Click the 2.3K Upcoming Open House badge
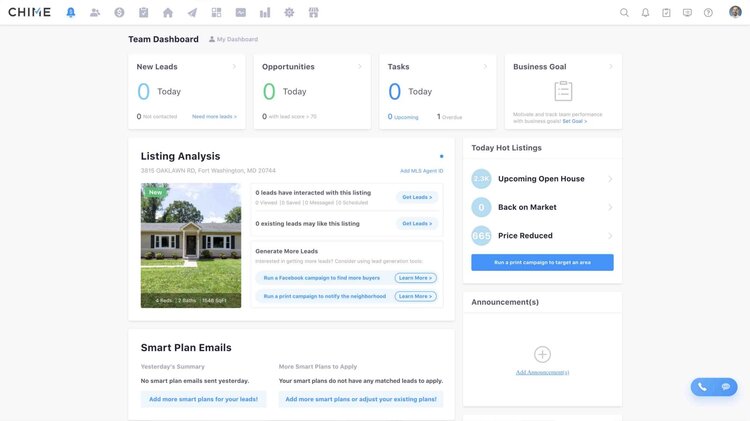Screen dimensions: 750x421 coord(481,179)
